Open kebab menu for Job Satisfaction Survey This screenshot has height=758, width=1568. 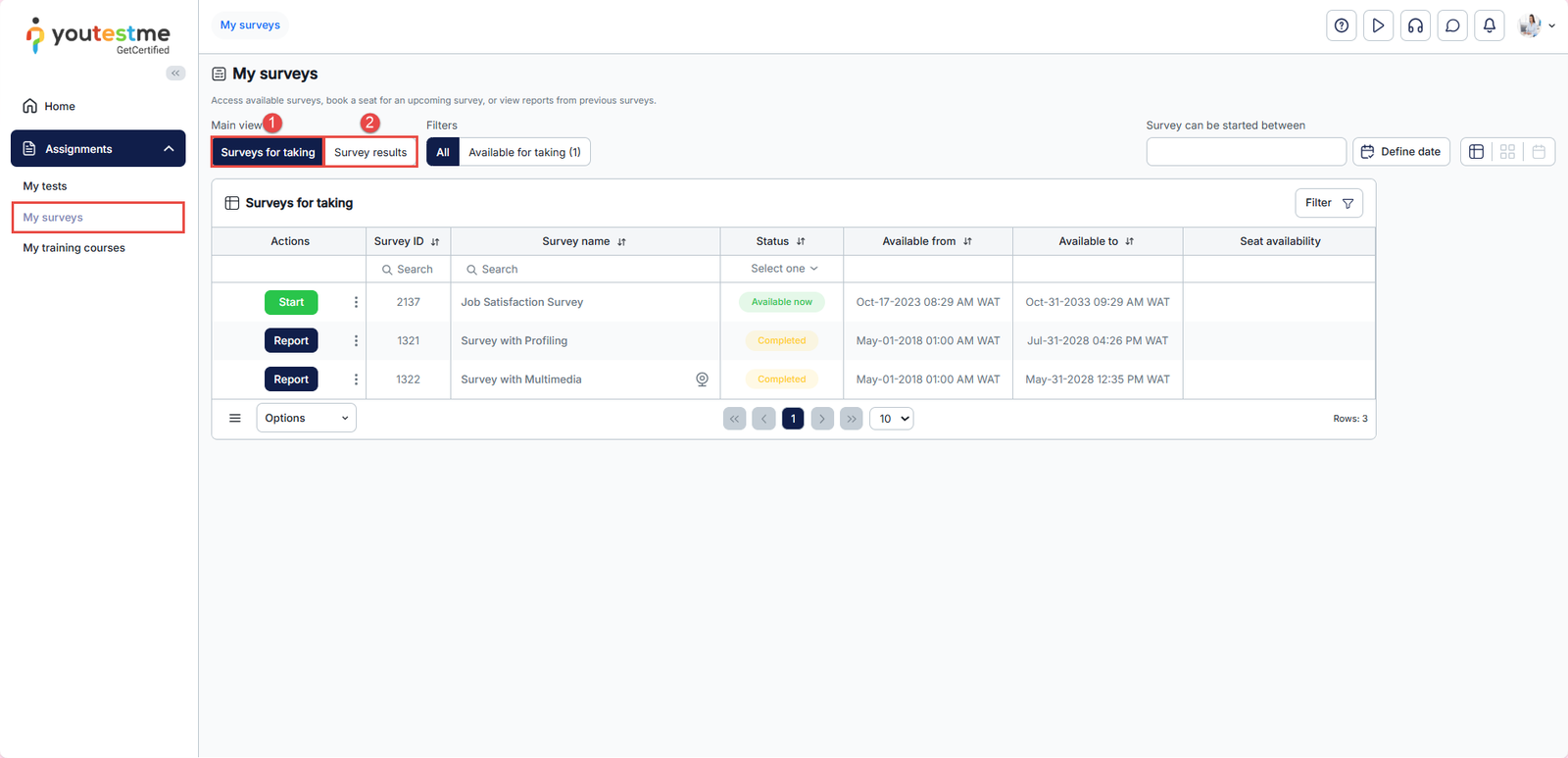pyautogui.click(x=356, y=302)
